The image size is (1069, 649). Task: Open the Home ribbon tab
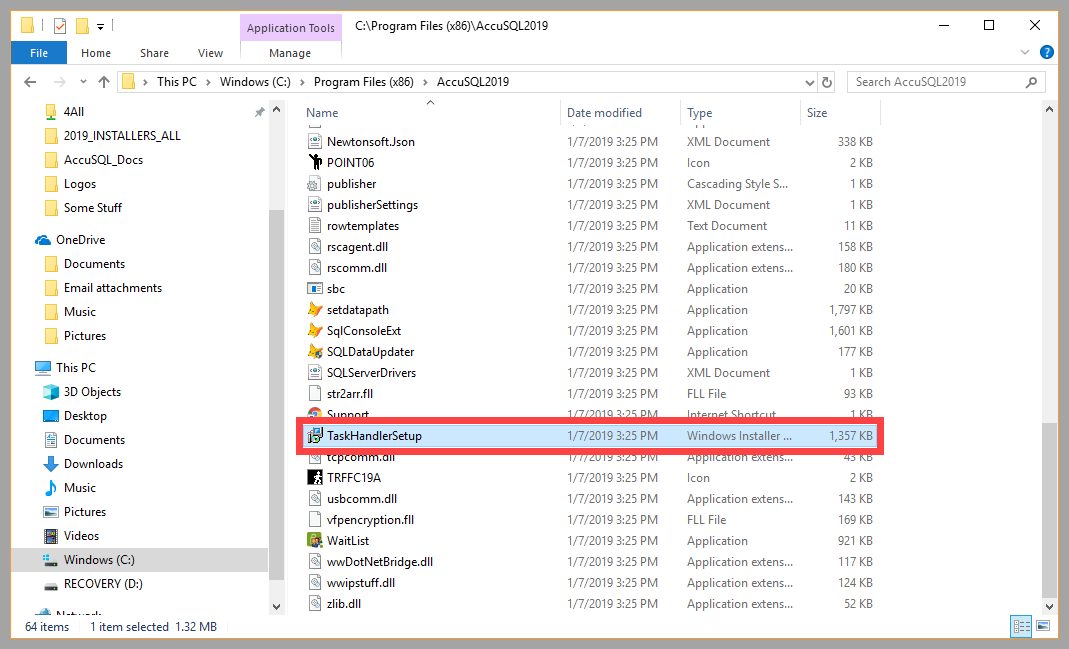click(95, 52)
